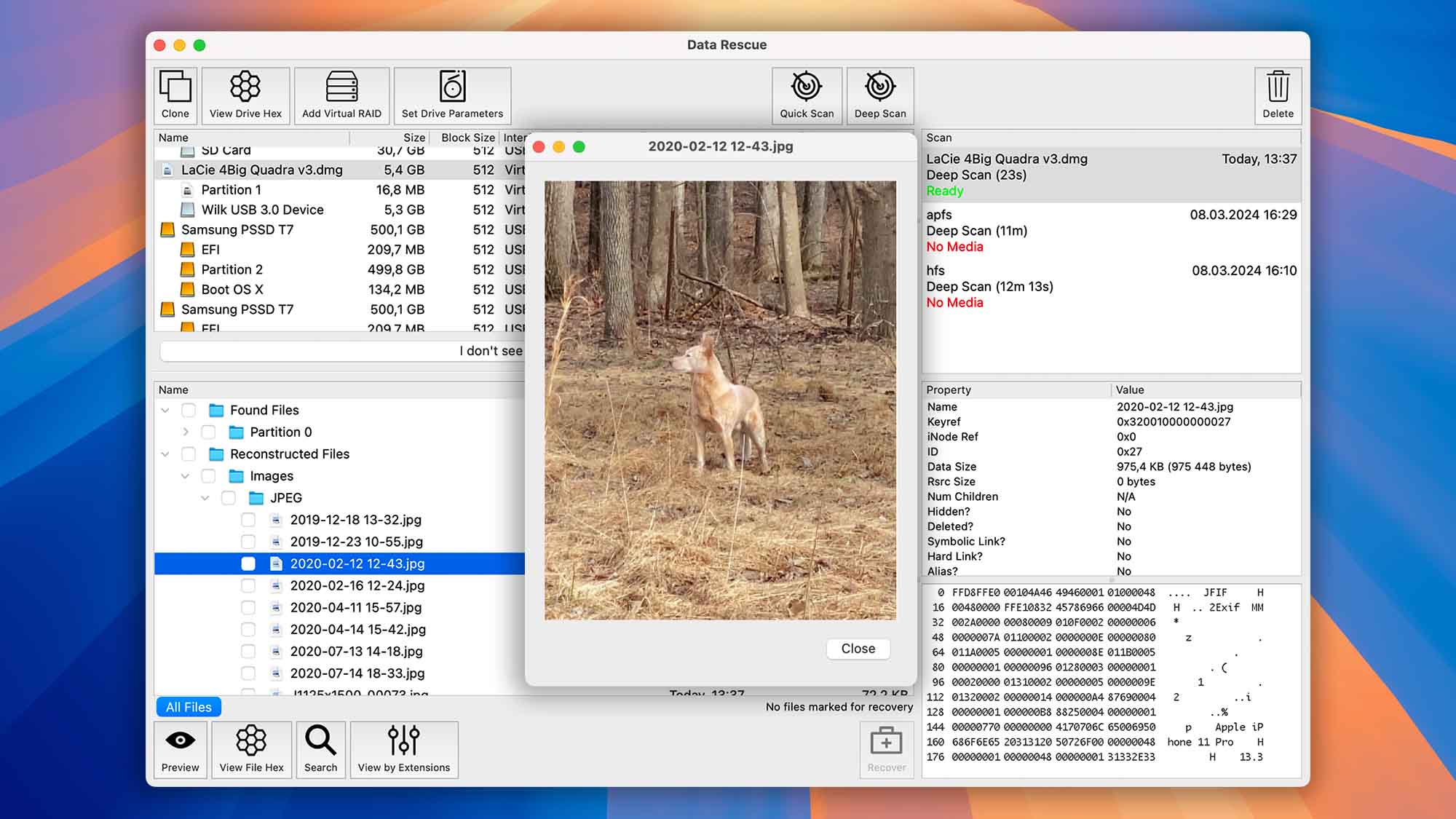Open View by Extensions
The width and height of the screenshot is (1456, 819).
[x=404, y=749]
